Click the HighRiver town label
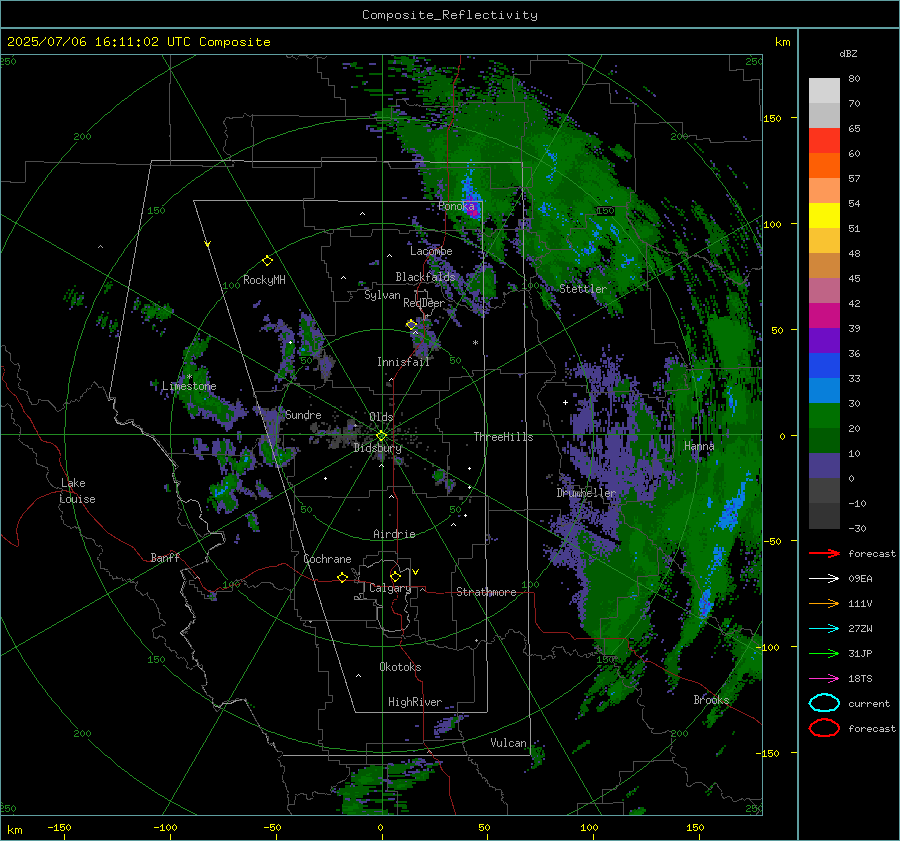Viewport: 900px width, 841px height. tap(415, 702)
